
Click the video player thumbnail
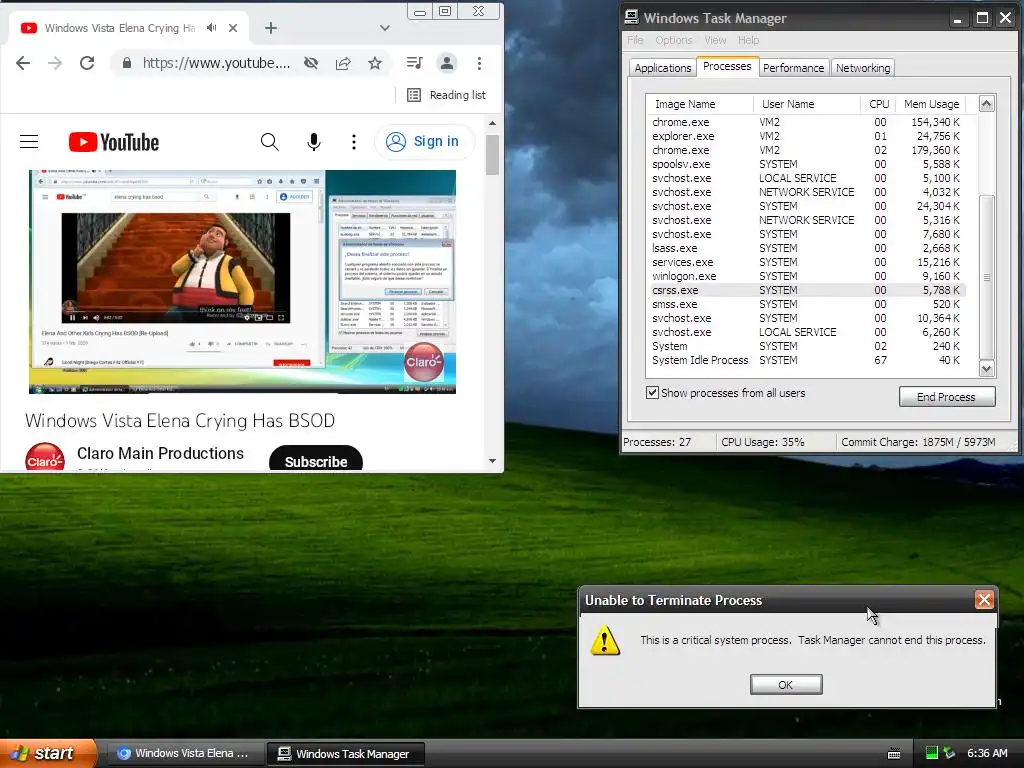pyautogui.click(x=242, y=281)
